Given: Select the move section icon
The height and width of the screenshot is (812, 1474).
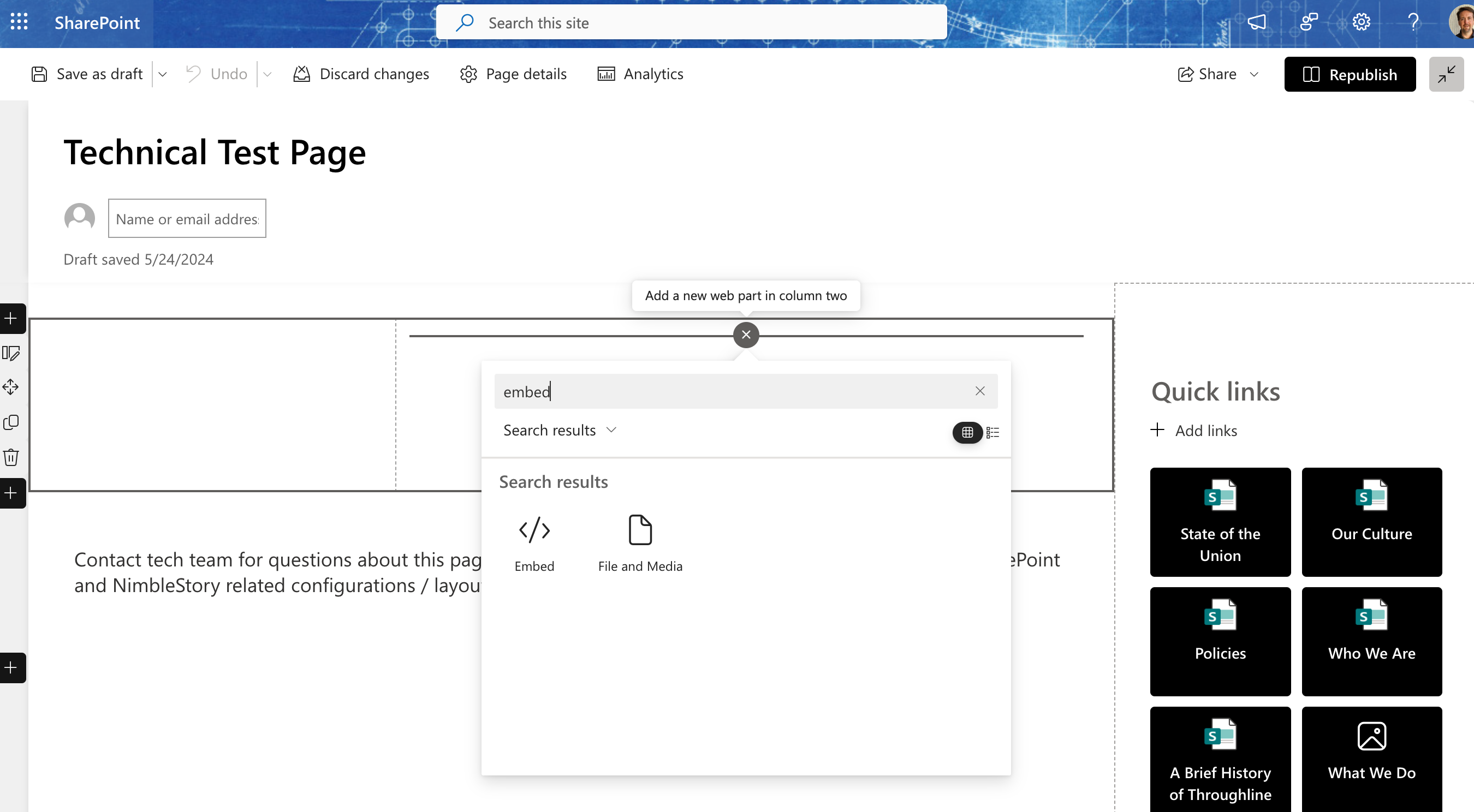Looking at the screenshot, I should click(11, 387).
